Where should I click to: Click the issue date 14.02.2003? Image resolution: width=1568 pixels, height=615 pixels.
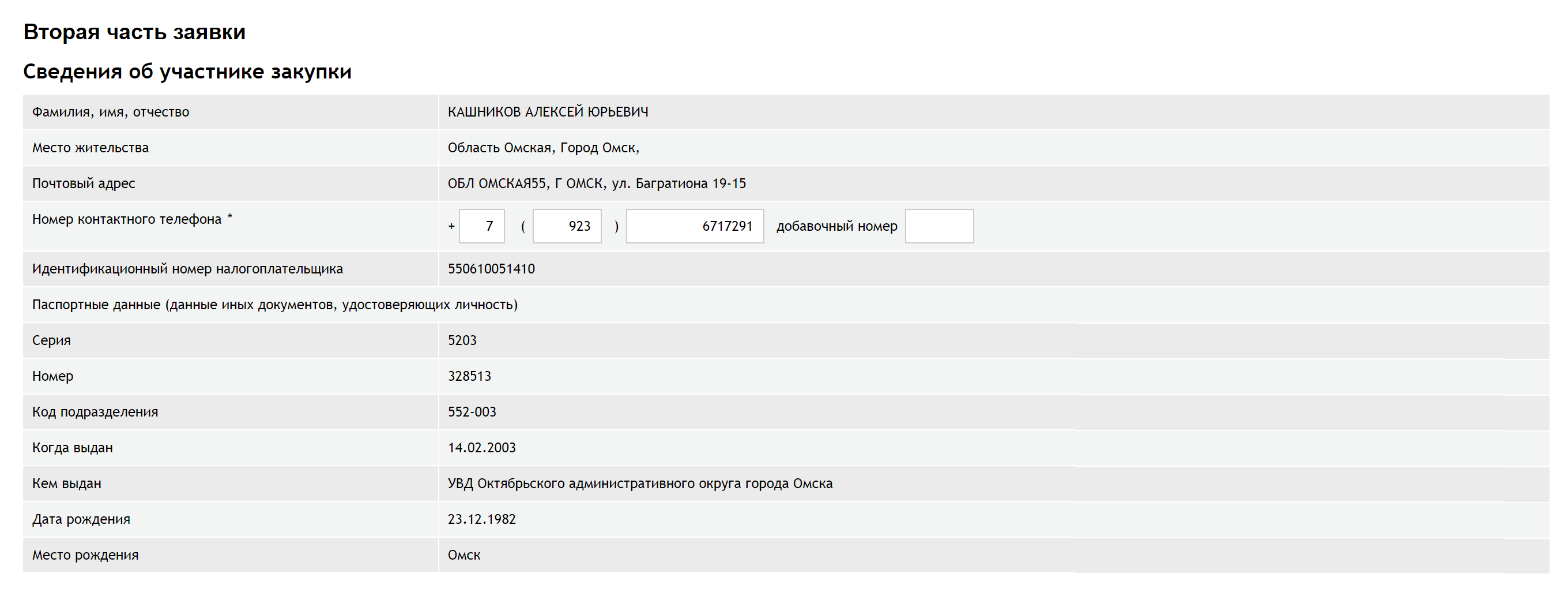481,448
